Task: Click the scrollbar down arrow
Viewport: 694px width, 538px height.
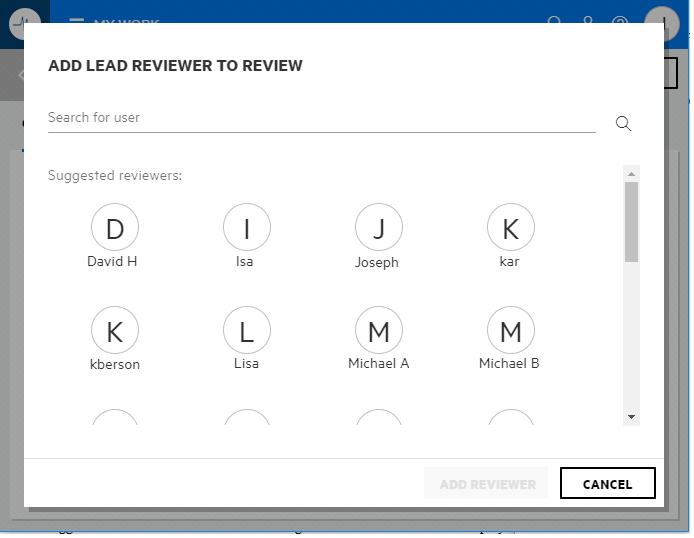Action: [631, 416]
